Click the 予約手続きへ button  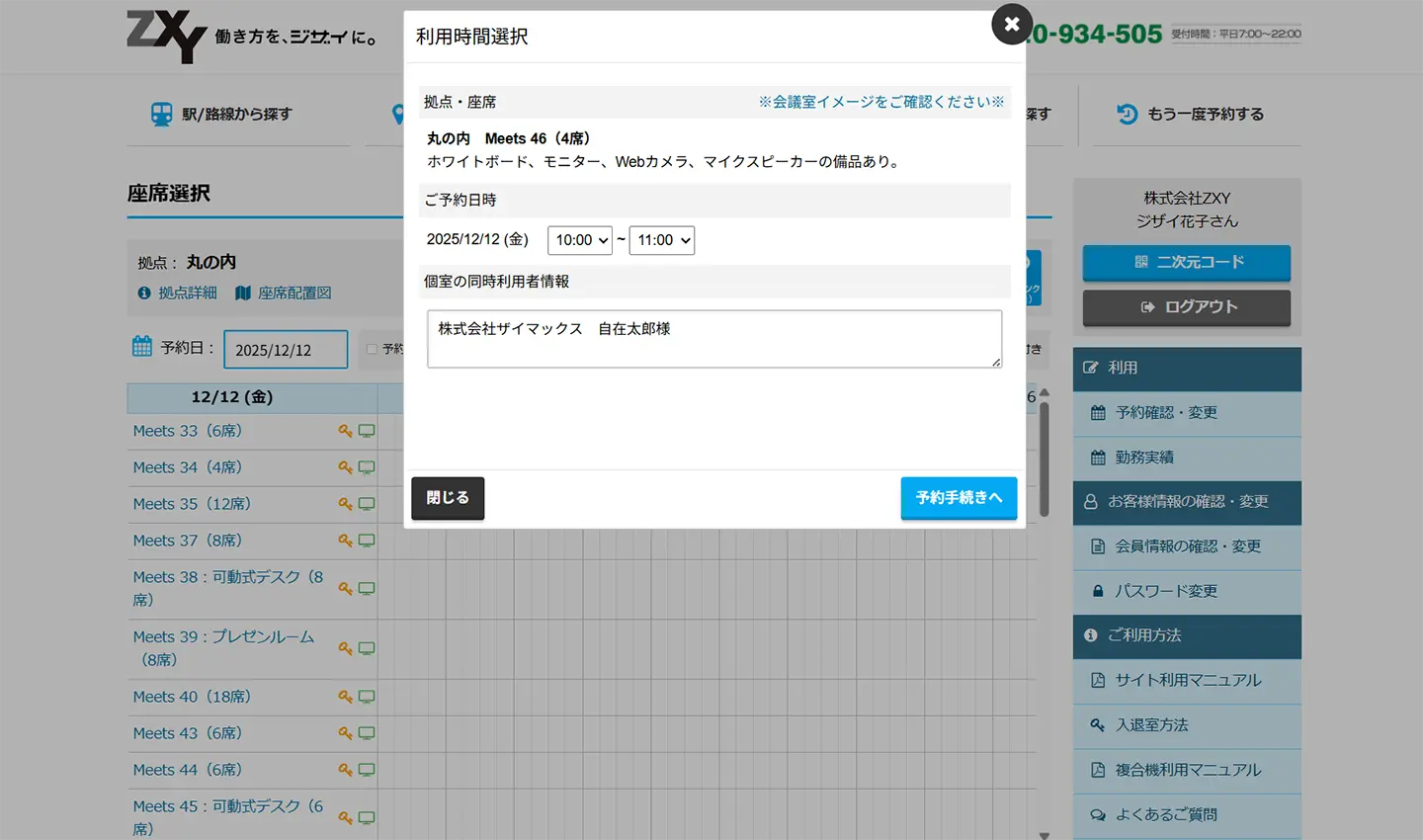(x=959, y=498)
